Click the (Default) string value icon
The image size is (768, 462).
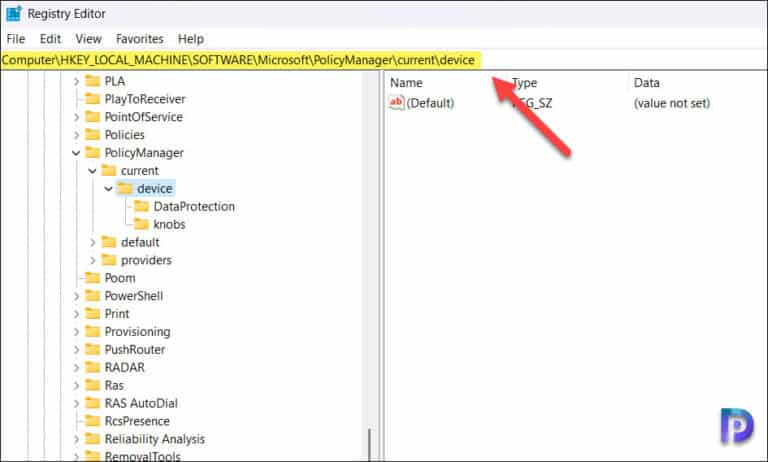(396, 103)
